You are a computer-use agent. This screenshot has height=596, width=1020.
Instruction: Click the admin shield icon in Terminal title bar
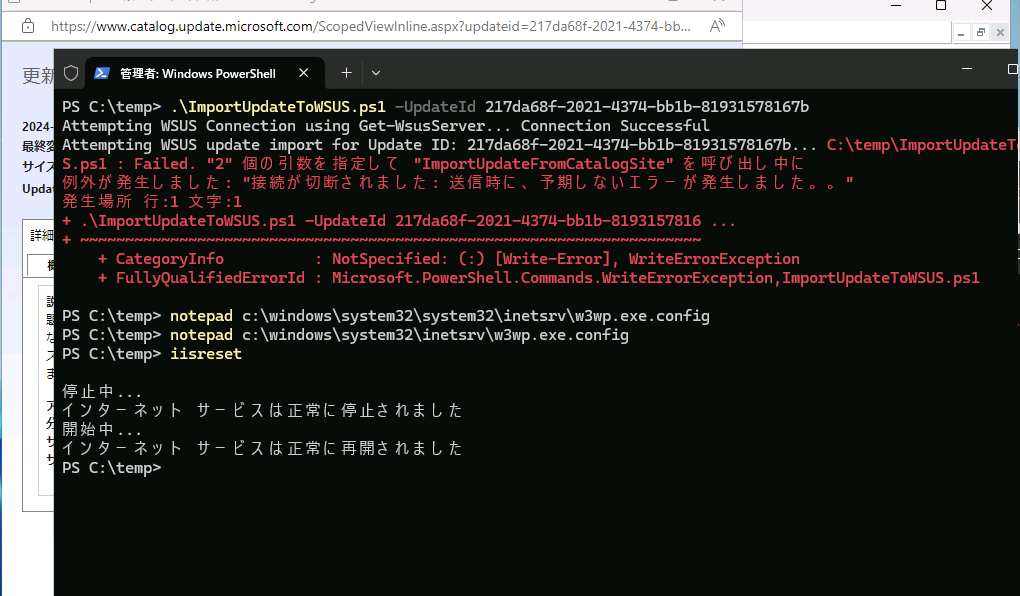pos(70,72)
